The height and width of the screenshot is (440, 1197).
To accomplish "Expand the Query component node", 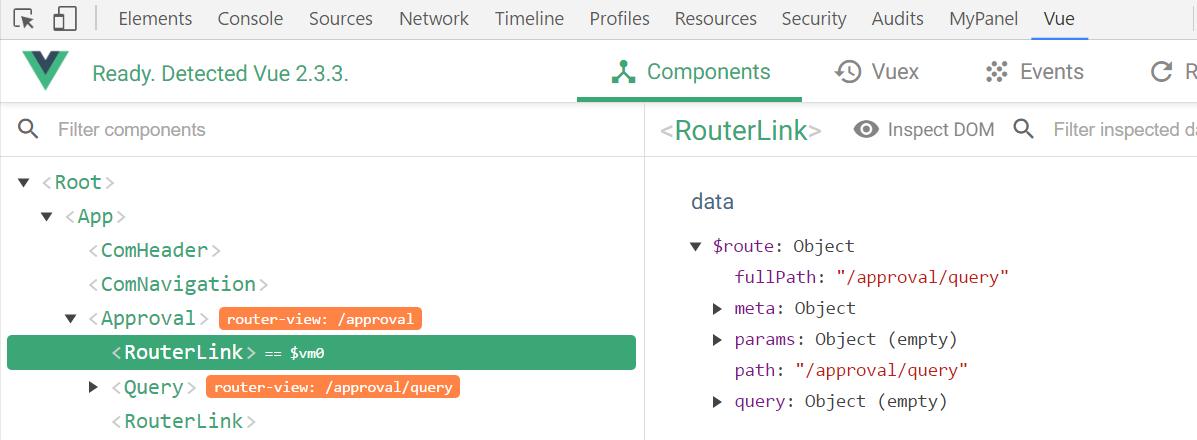I will tap(93, 387).
